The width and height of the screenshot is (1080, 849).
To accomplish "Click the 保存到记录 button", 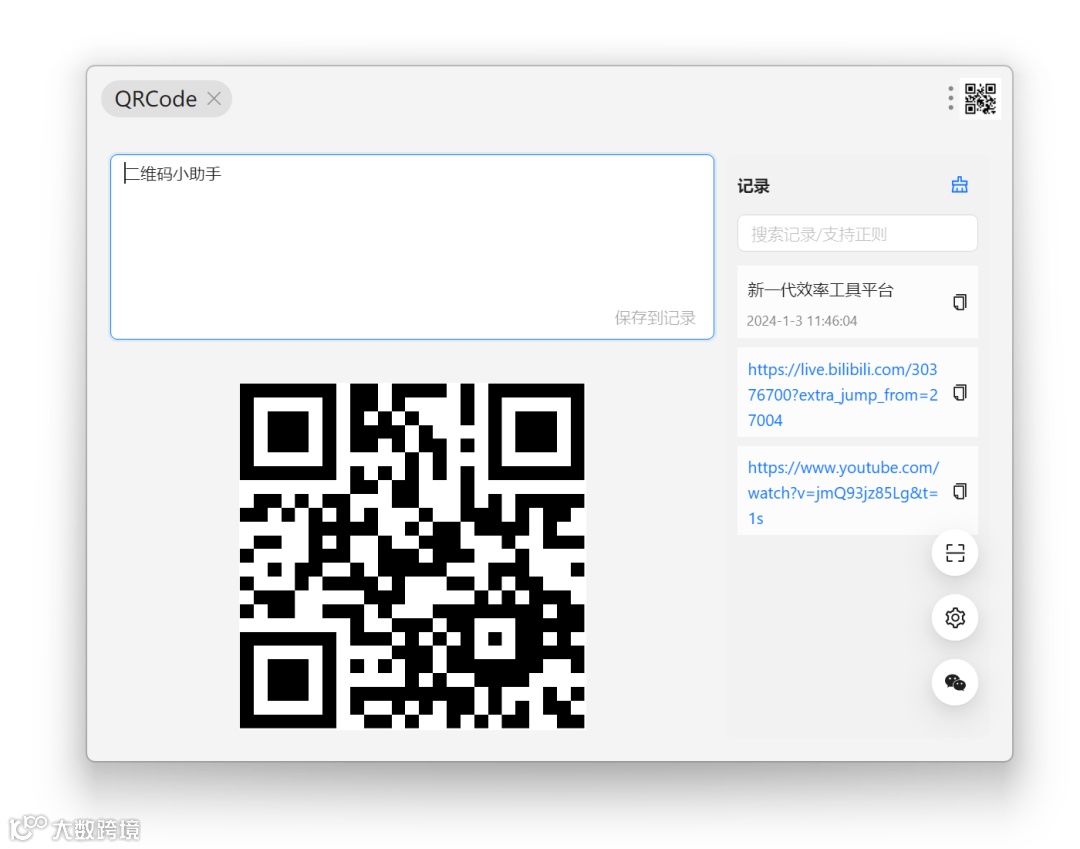I will [x=655, y=317].
